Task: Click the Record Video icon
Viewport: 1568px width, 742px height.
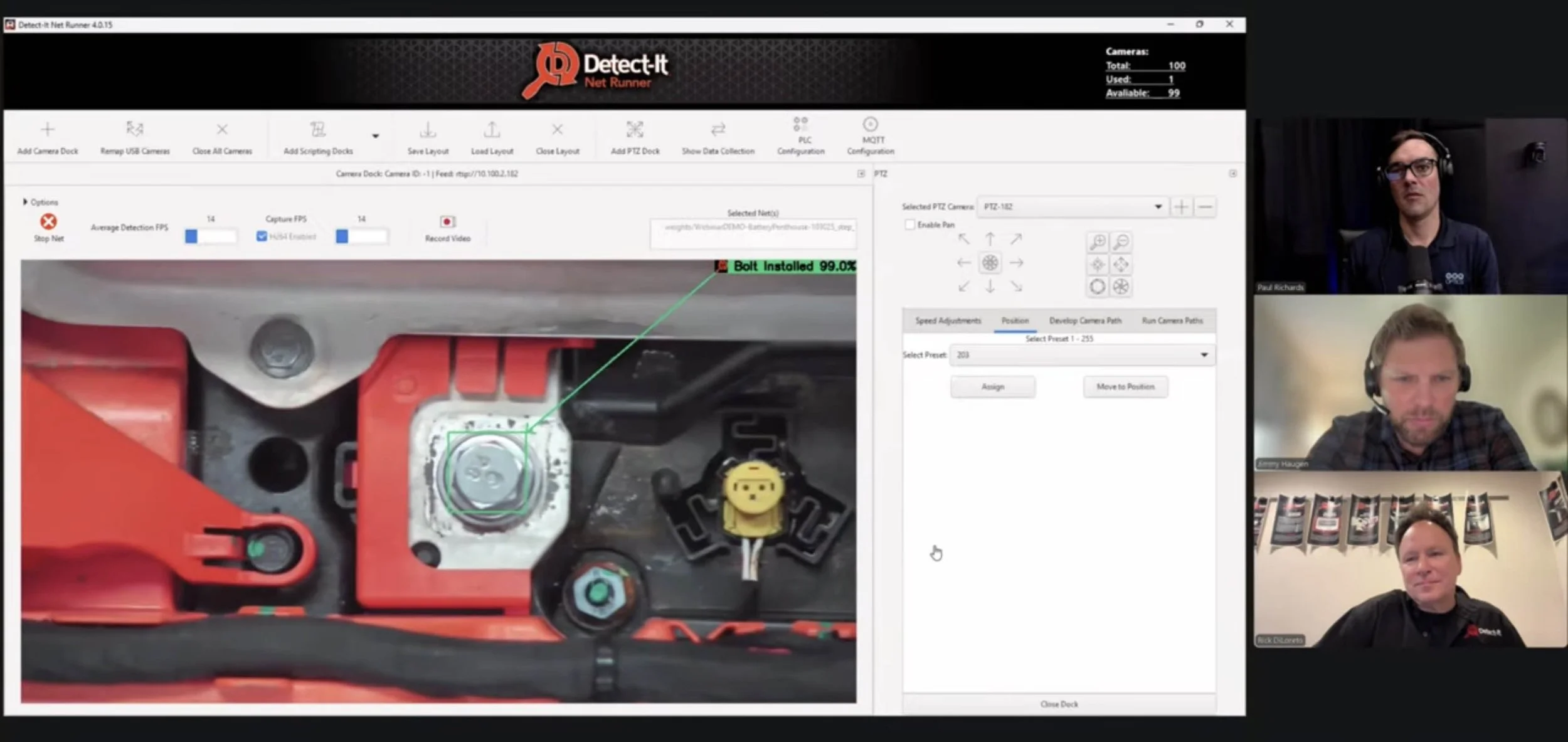Action: point(447,222)
